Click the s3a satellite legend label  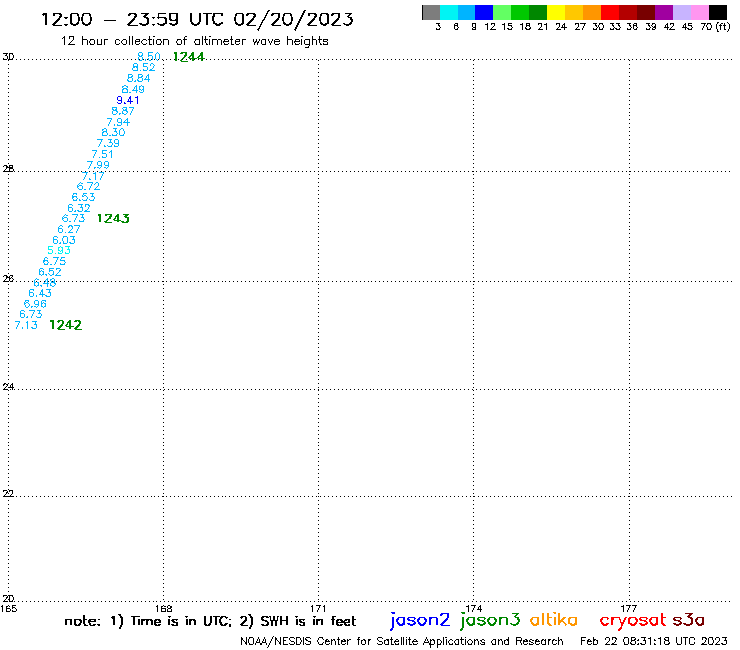coord(689,620)
